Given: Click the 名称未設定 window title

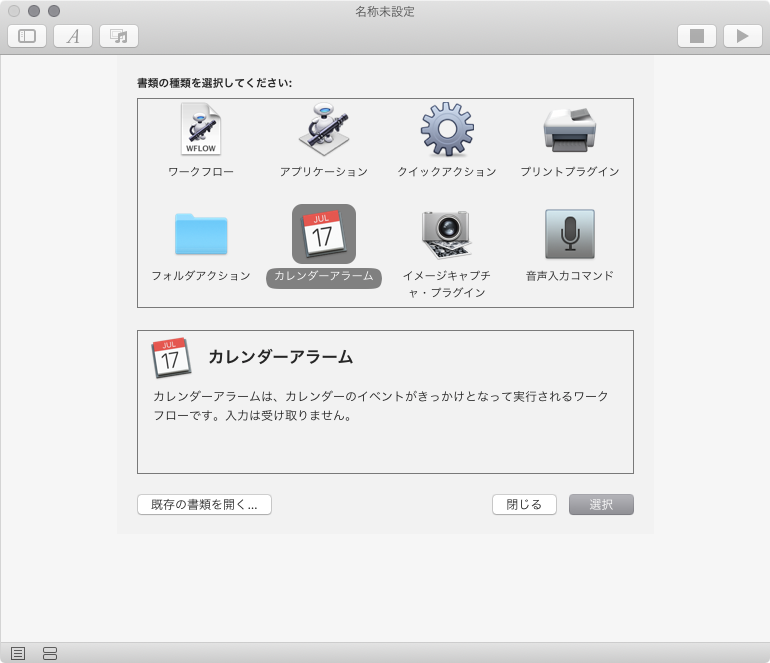Looking at the screenshot, I should coord(385,11).
